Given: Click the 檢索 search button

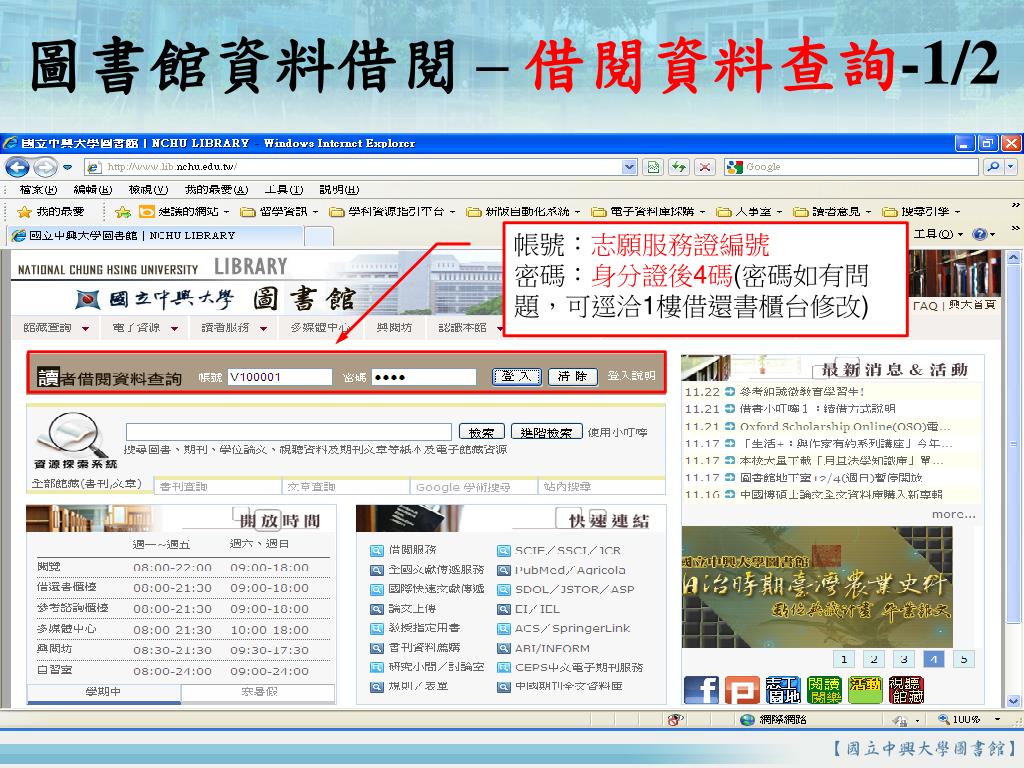Looking at the screenshot, I should (x=482, y=432).
